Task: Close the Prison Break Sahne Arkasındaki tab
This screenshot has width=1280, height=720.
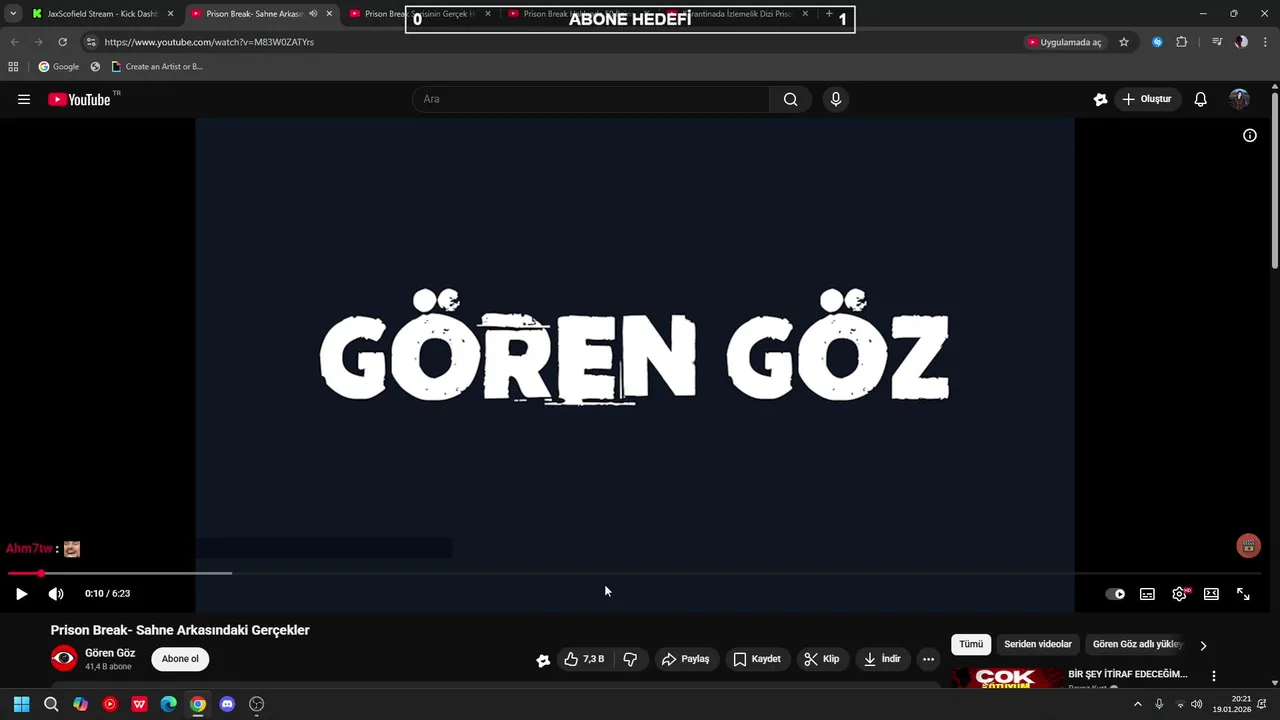Action: pos(329,14)
